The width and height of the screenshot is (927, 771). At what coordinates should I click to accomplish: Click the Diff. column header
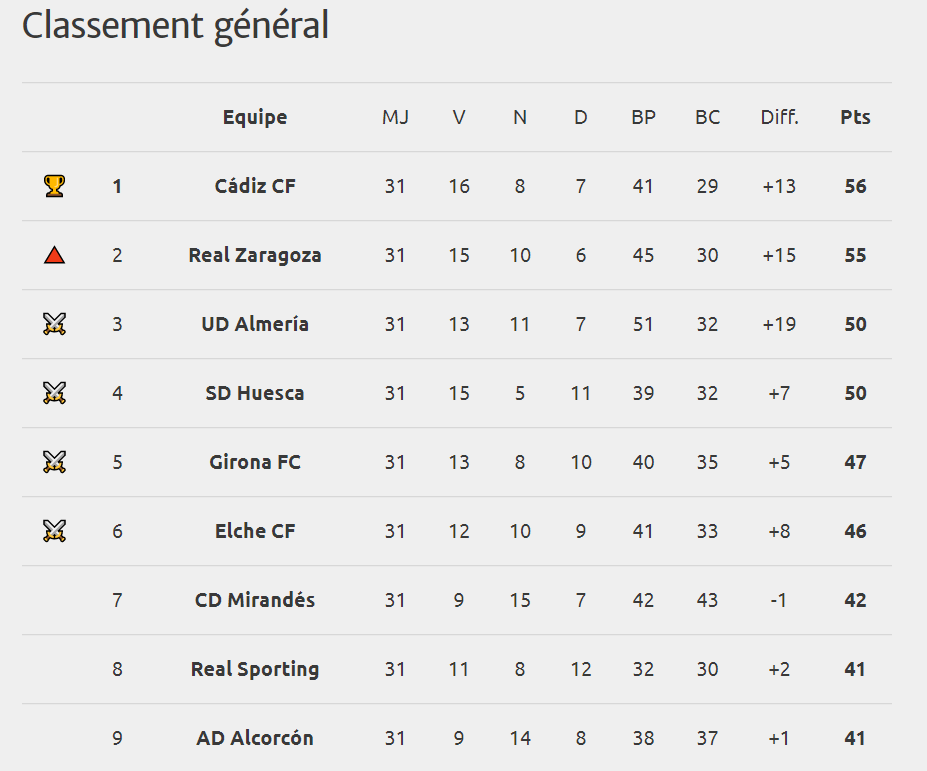click(x=779, y=117)
